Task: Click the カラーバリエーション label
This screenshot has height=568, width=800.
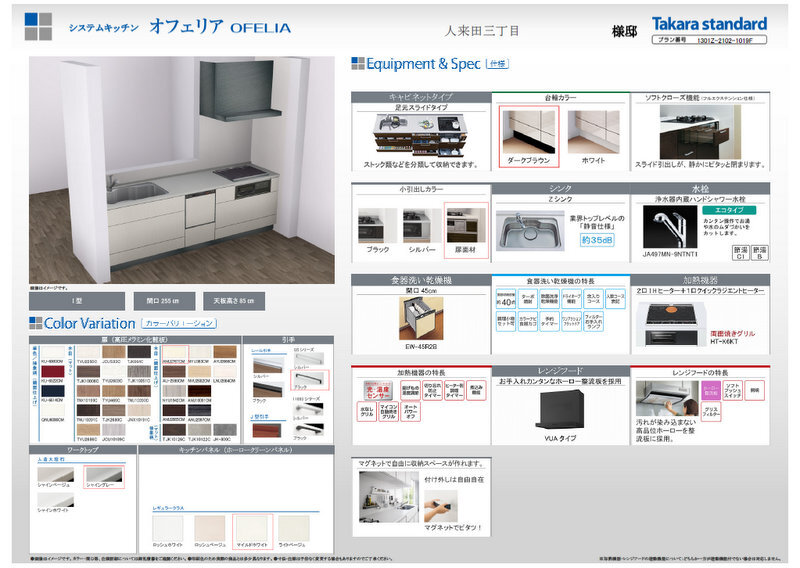Action: pos(179,323)
